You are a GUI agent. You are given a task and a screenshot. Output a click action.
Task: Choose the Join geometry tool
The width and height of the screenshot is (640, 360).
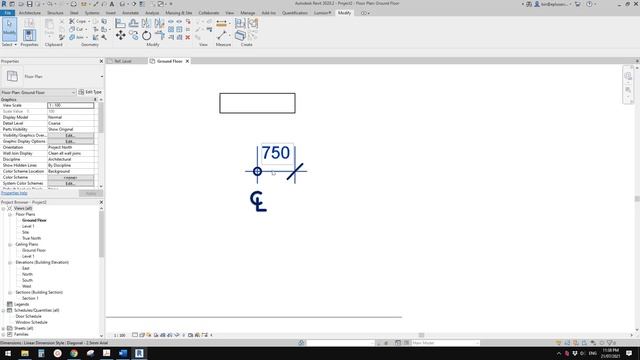tap(77, 37)
